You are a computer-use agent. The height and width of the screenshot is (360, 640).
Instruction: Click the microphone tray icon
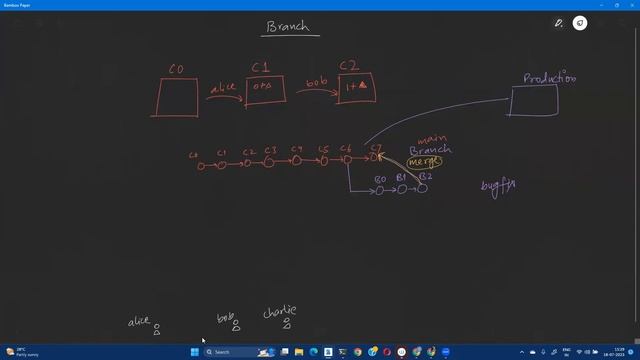pyautogui.click(x=543, y=352)
